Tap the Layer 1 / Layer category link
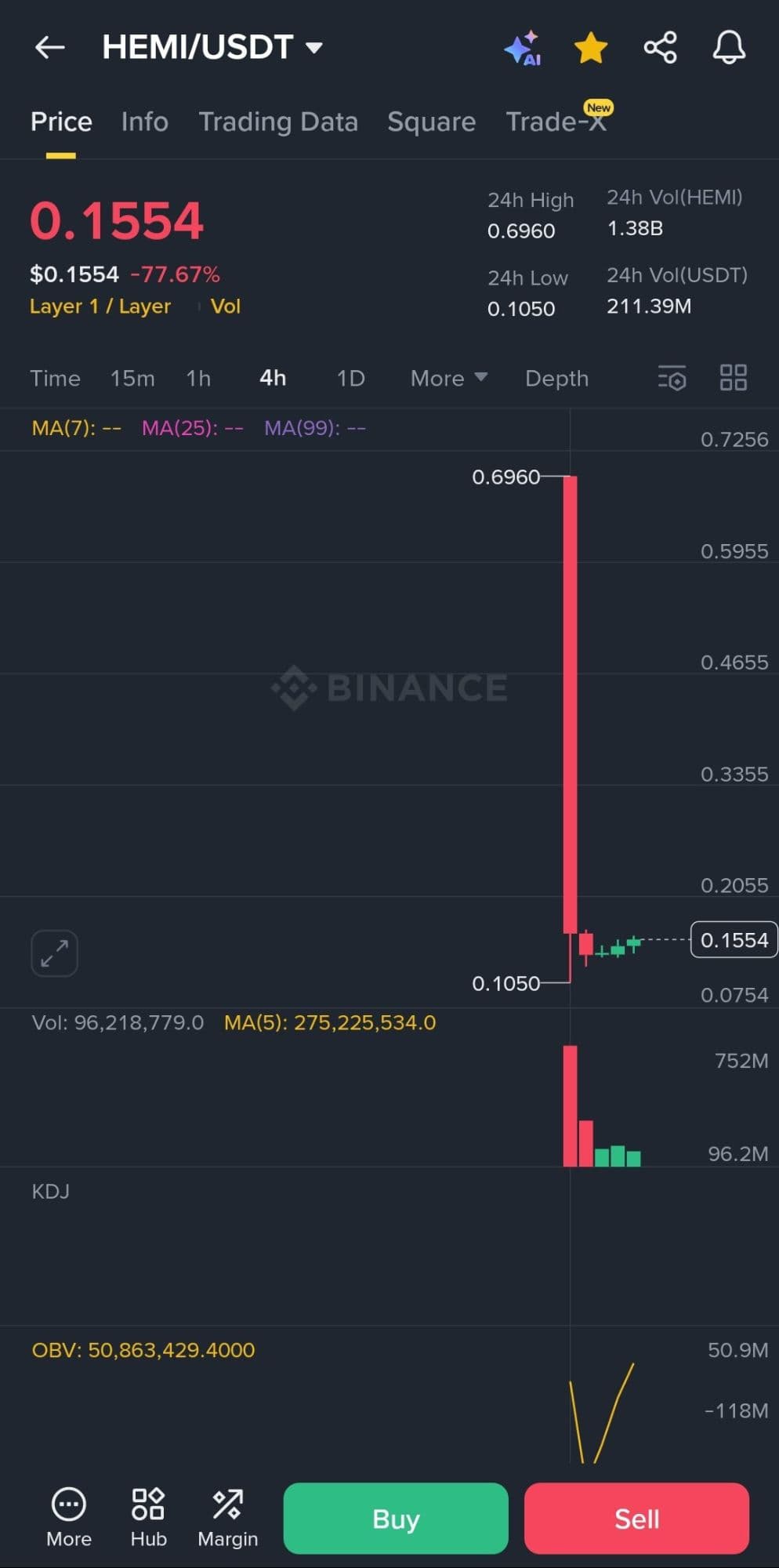 (x=100, y=307)
